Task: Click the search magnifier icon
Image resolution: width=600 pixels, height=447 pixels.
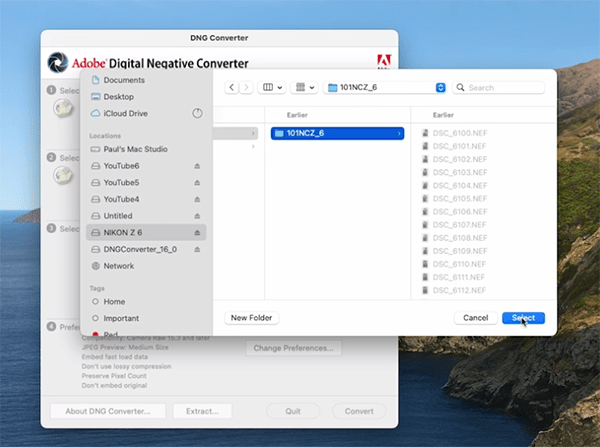Action: tap(460, 87)
